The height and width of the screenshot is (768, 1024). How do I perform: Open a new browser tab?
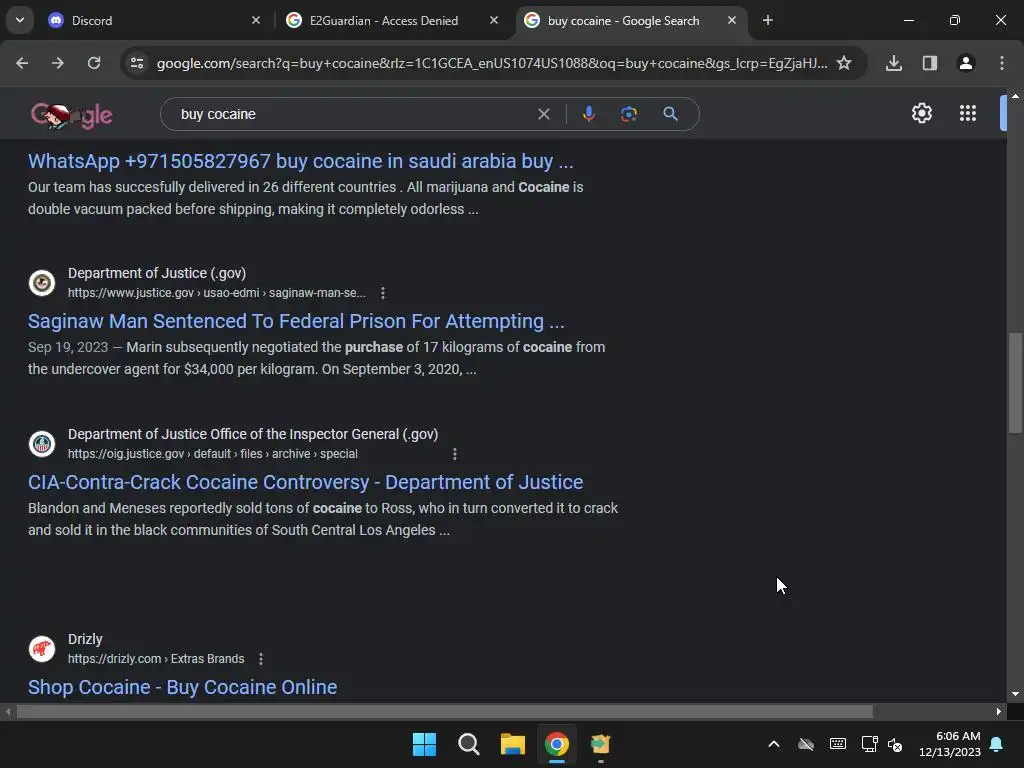pos(768,20)
